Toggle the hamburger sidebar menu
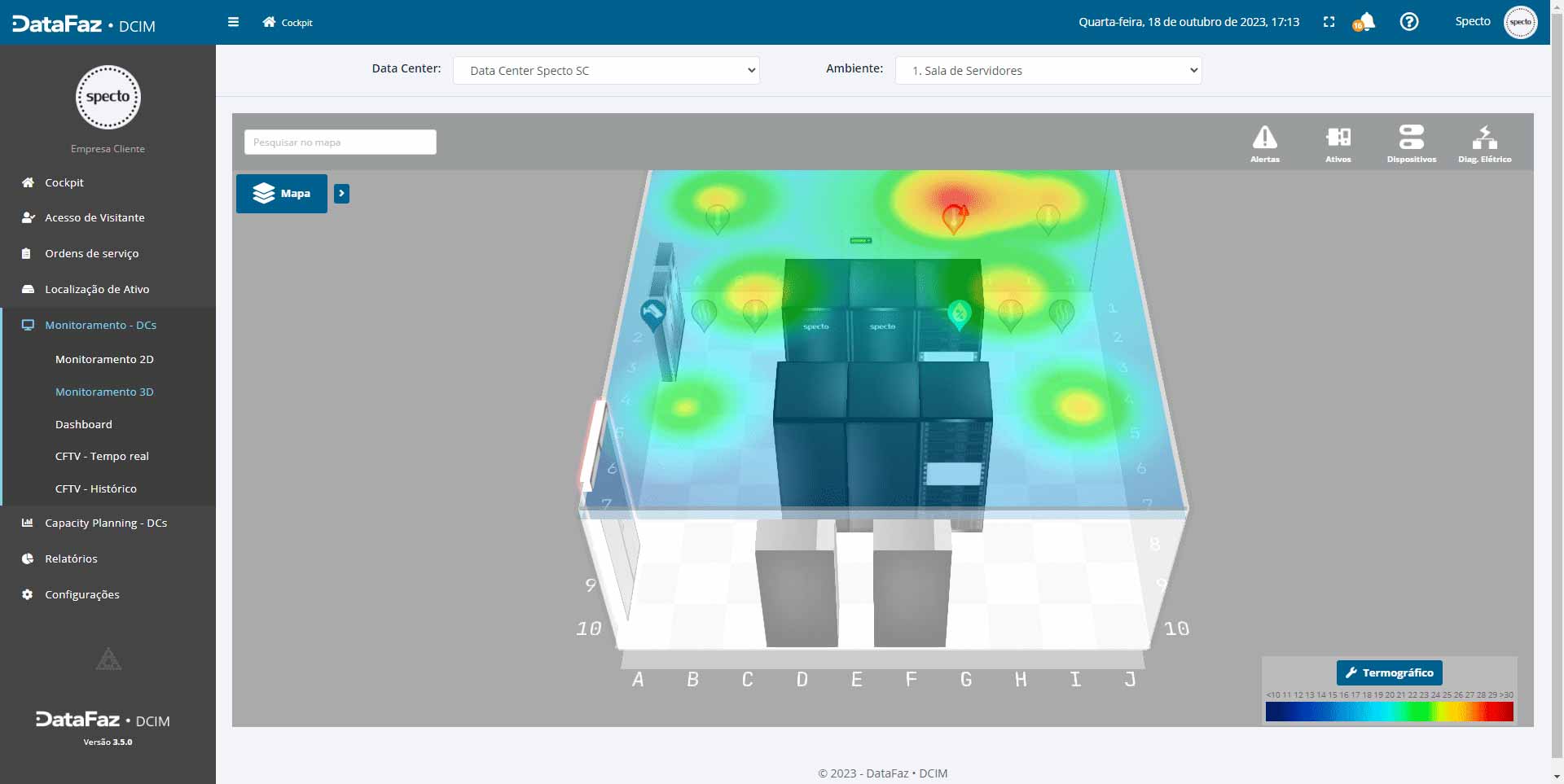The image size is (1564, 784). (x=233, y=22)
